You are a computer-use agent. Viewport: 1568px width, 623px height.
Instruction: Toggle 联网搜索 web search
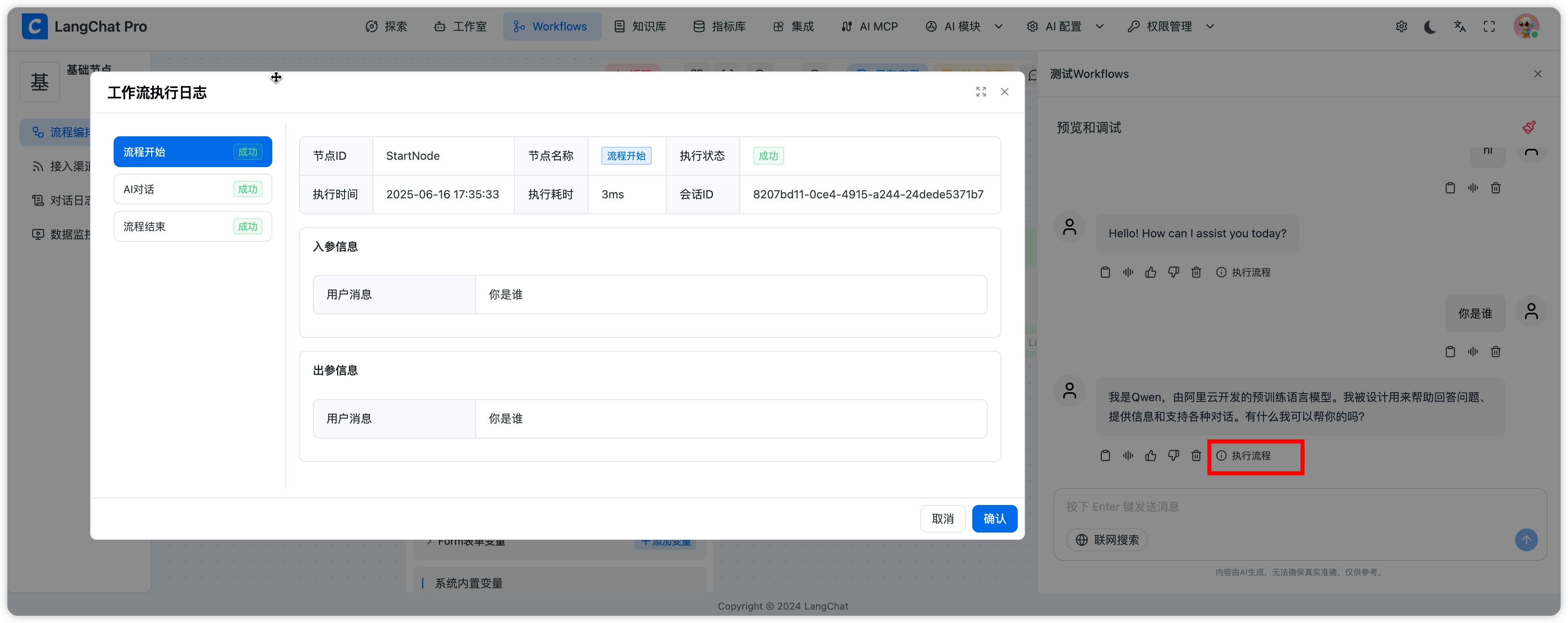click(1107, 539)
